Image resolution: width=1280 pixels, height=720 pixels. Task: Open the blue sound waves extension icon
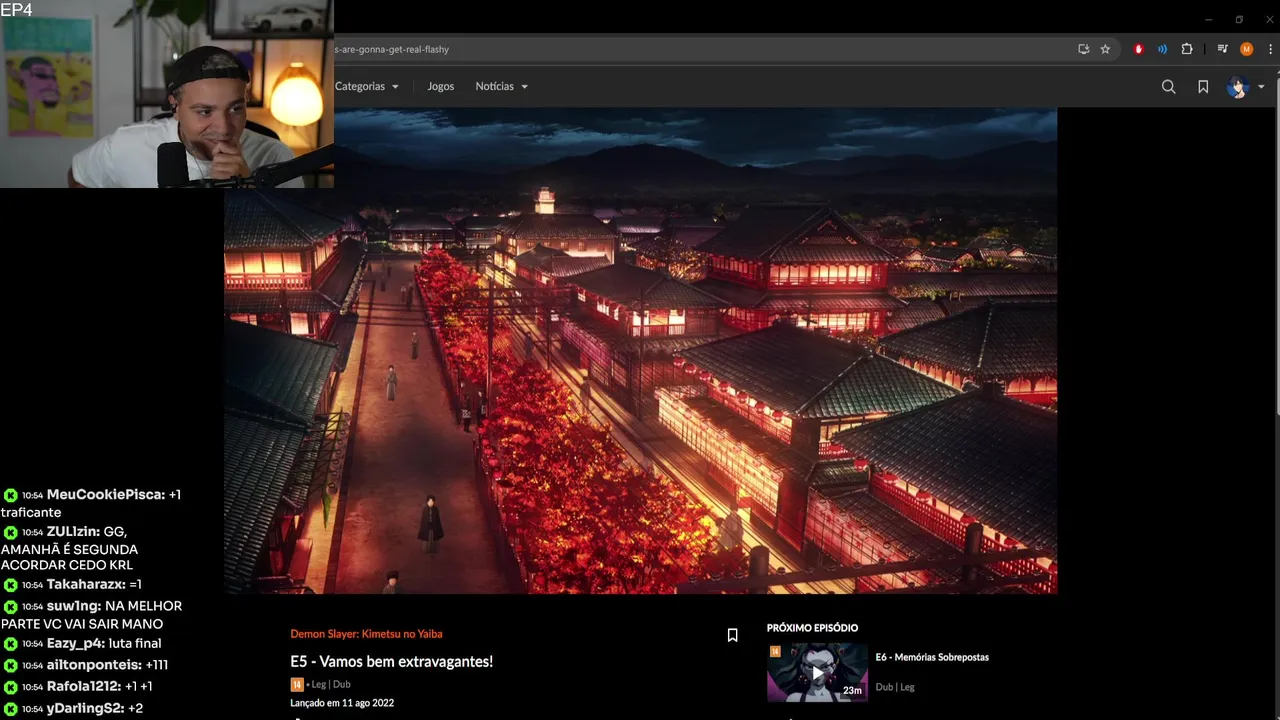(x=1162, y=49)
